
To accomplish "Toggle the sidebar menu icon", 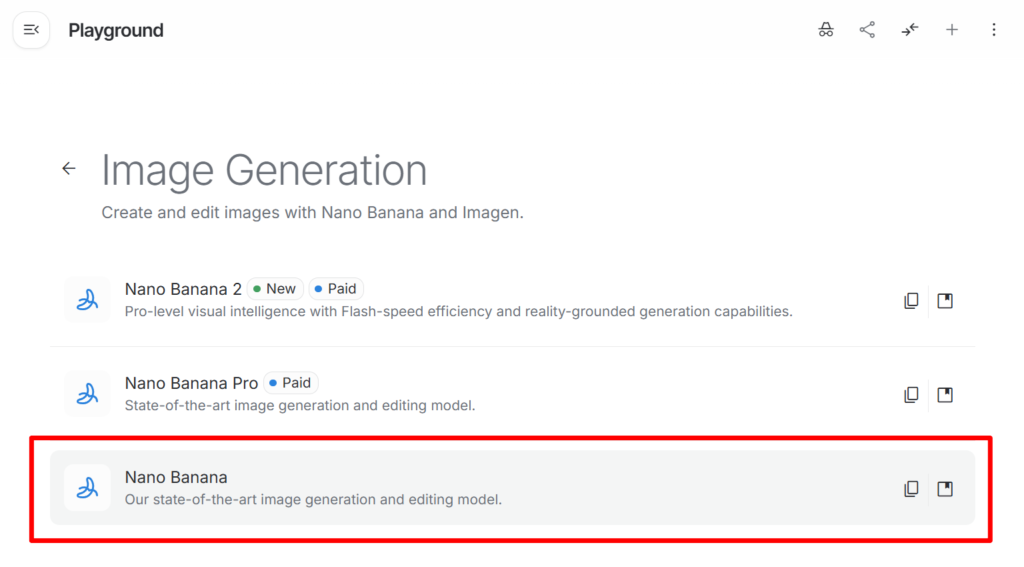I will 31,30.
